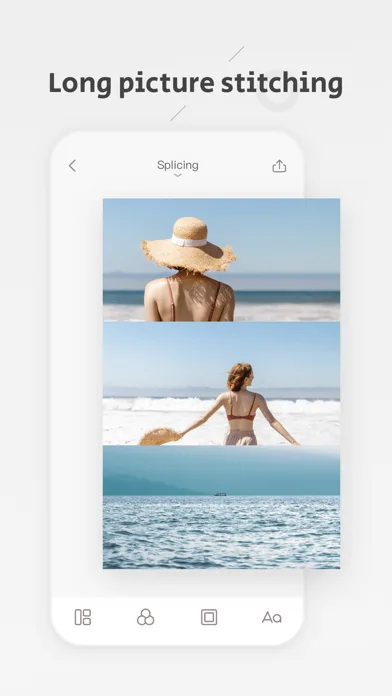Open the filters circles tool
The image size is (392, 696).
(146, 617)
